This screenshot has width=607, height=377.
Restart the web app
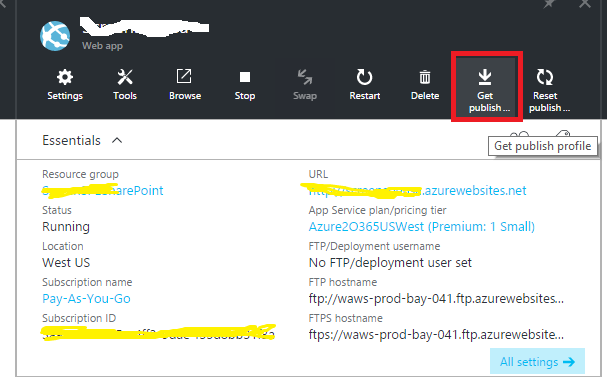(x=365, y=86)
